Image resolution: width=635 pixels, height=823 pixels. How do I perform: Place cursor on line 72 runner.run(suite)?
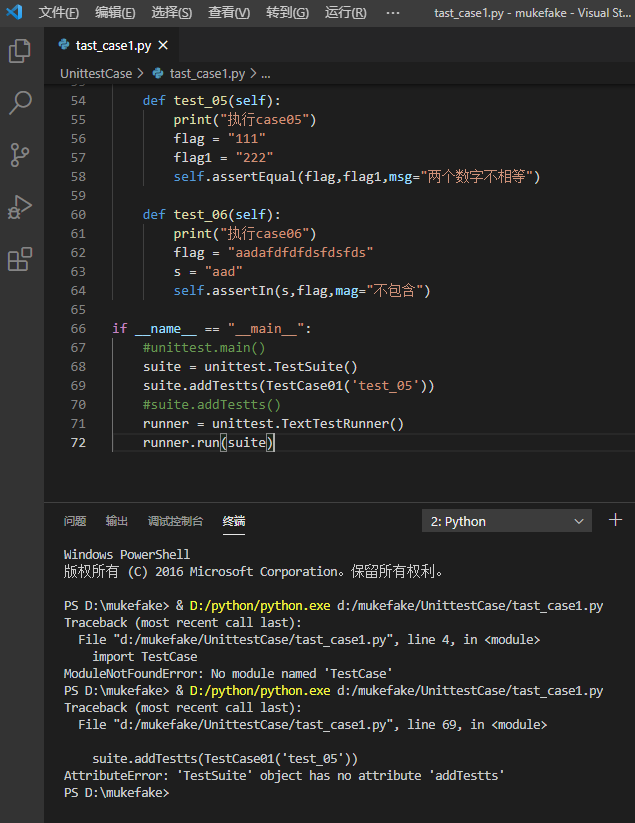pyautogui.click(x=208, y=442)
